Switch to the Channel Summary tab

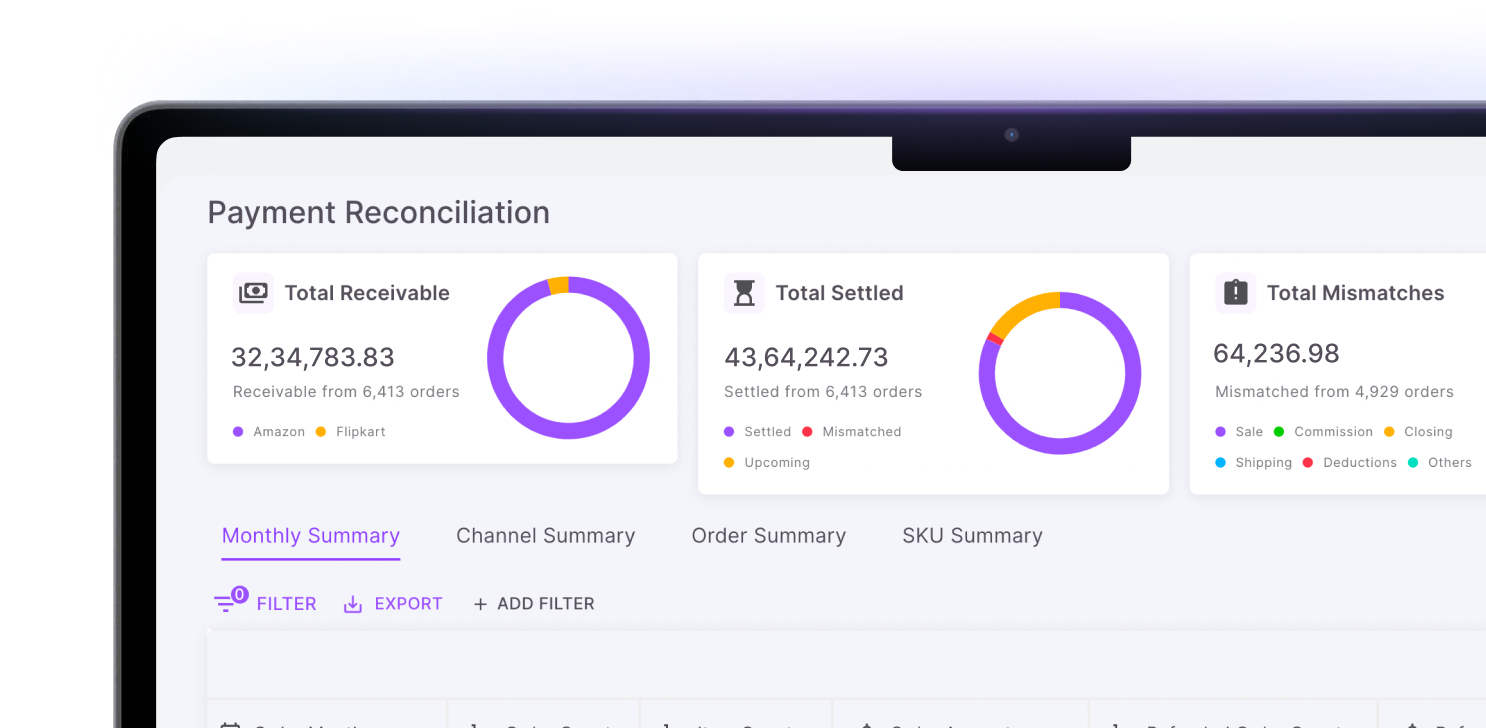545,536
